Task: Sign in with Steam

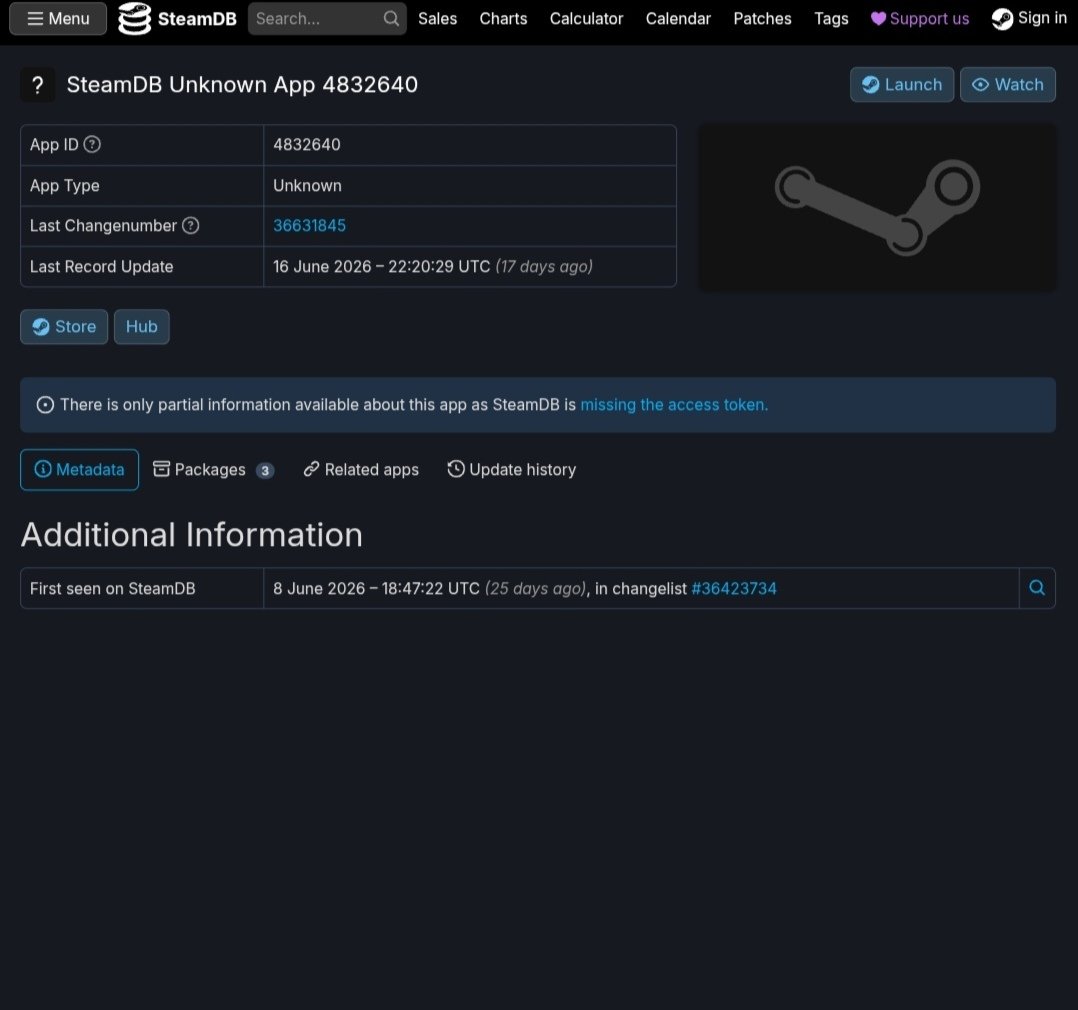Action: click(x=1029, y=19)
